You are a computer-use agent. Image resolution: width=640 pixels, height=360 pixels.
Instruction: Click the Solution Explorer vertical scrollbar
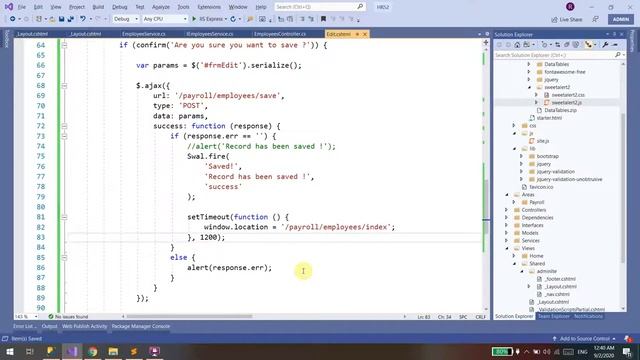click(x=623, y=188)
